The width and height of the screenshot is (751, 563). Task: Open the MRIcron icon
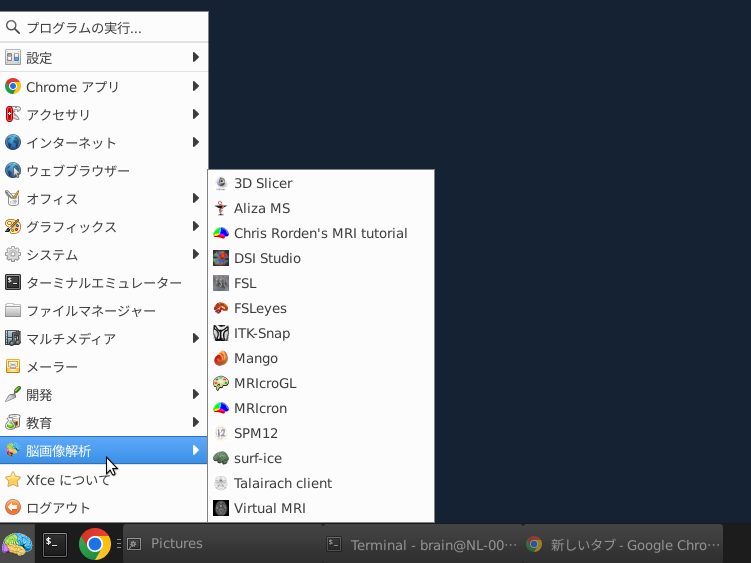(x=221, y=408)
